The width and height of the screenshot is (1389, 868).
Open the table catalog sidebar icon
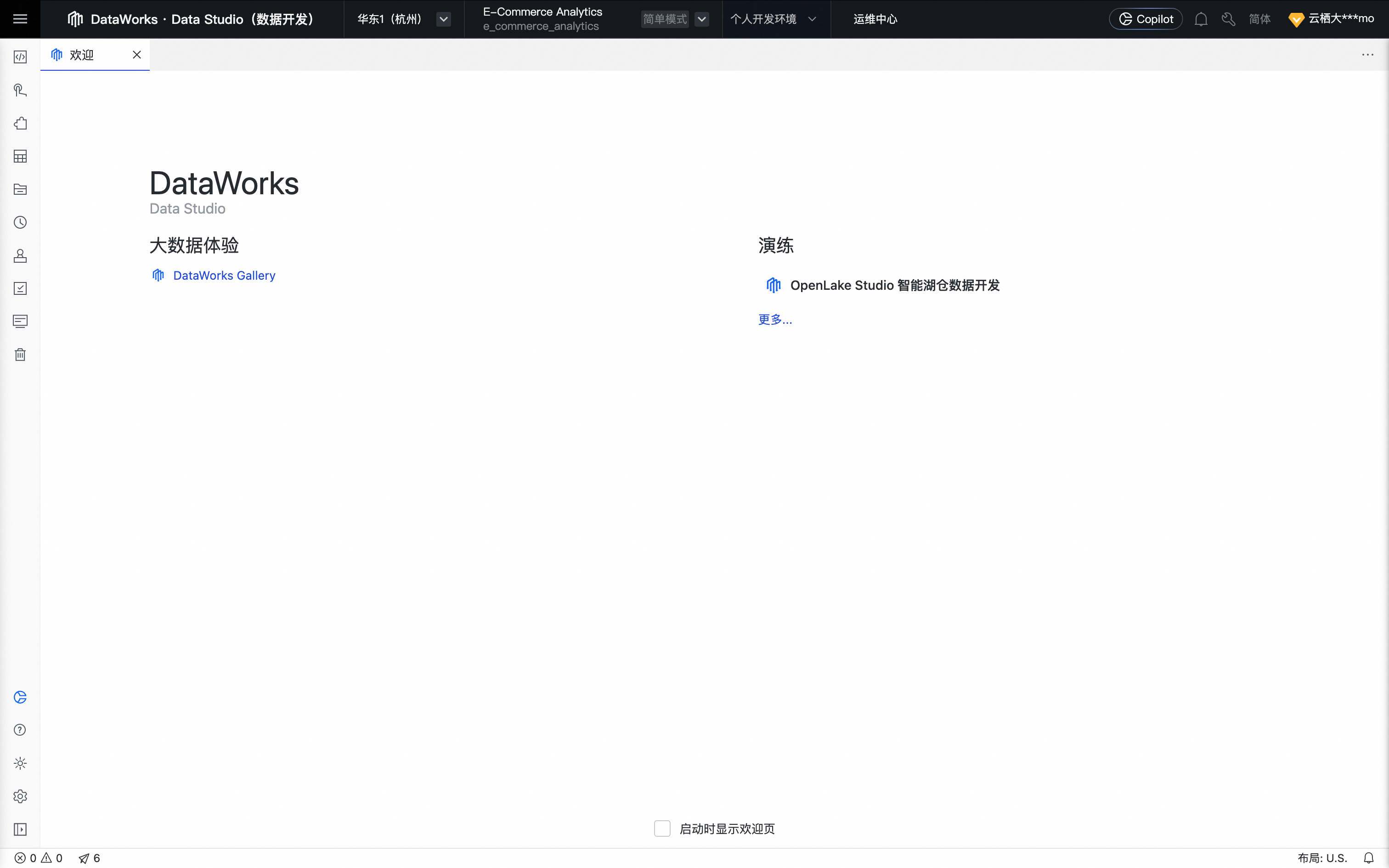tap(20, 156)
